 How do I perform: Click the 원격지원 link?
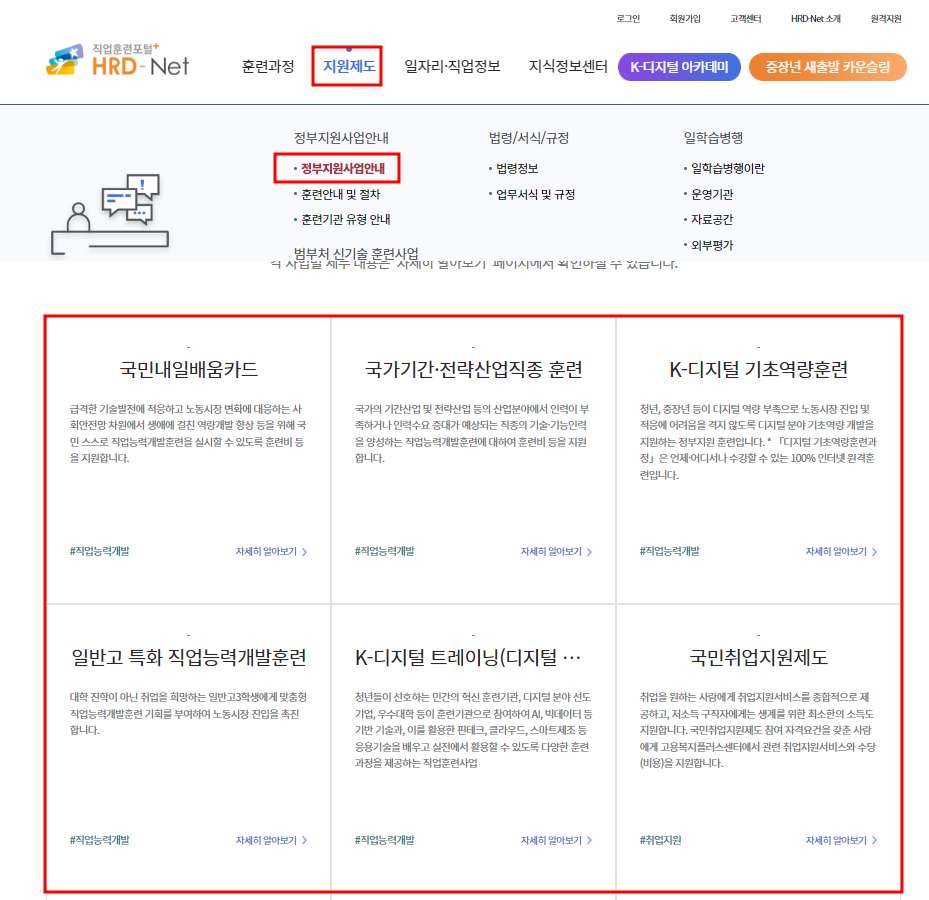click(x=886, y=18)
